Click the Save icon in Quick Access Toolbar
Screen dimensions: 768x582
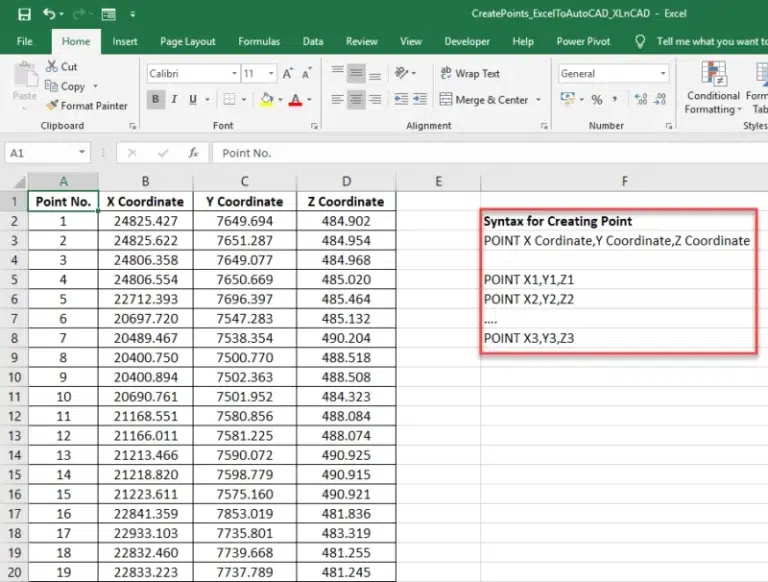click(x=24, y=14)
